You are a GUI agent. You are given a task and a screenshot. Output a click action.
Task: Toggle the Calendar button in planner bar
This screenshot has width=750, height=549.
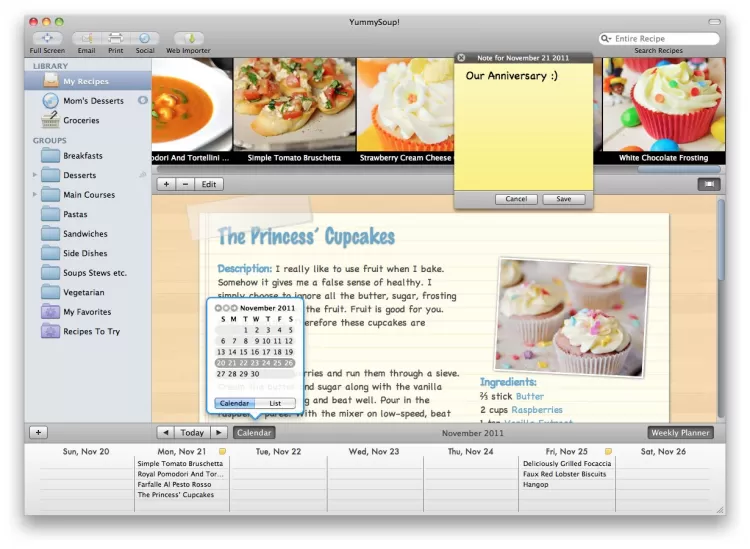coord(253,433)
